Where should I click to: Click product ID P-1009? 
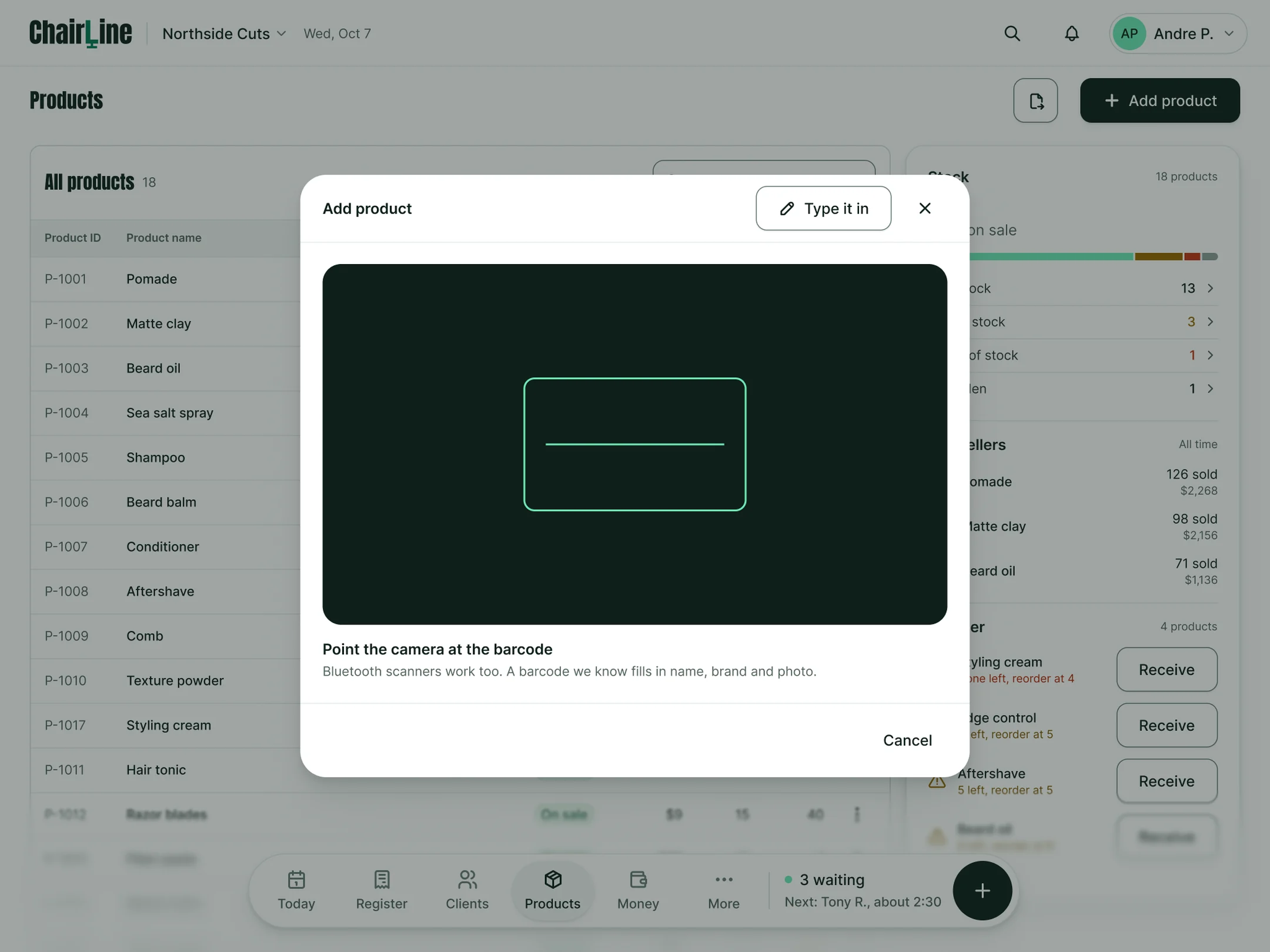pos(66,636)
